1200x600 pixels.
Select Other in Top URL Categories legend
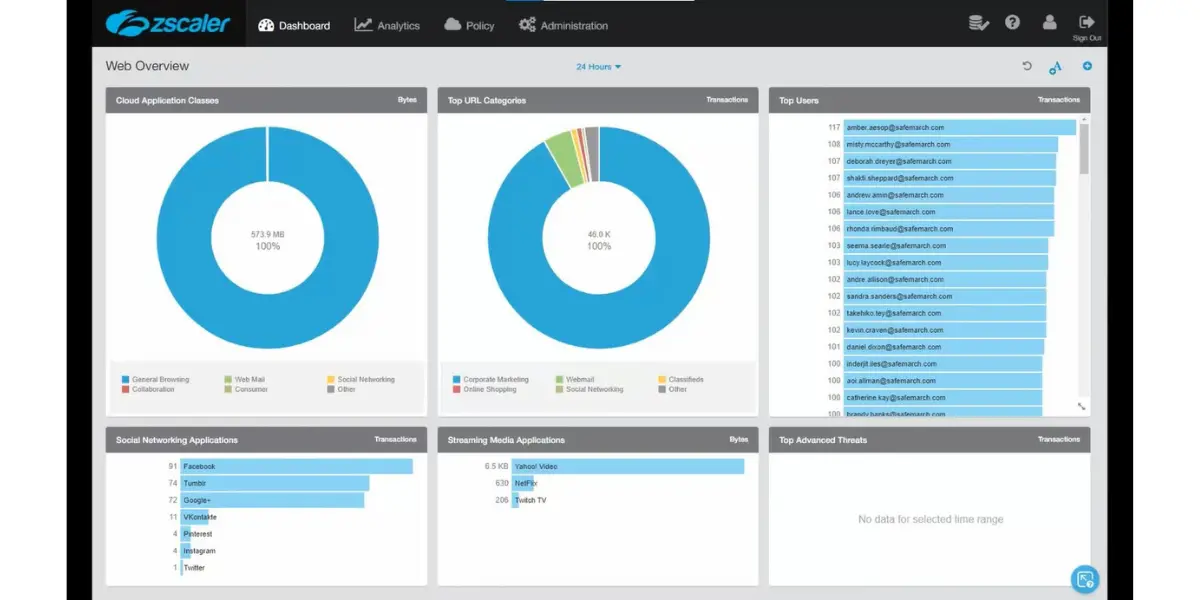point(672,389)
